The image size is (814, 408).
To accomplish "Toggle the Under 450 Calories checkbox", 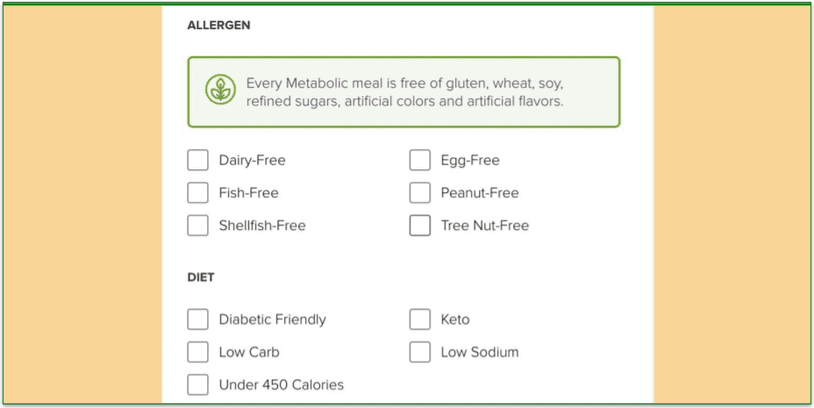I will (198, 385).
